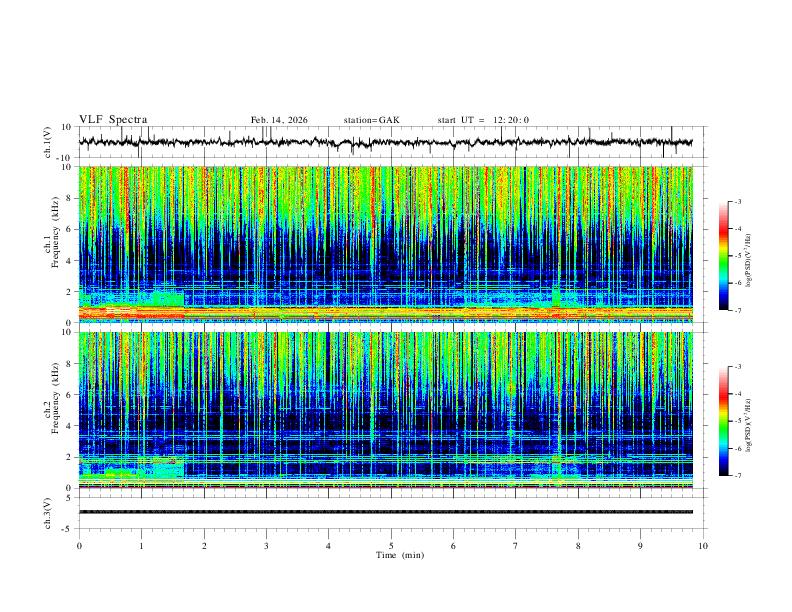792x612 pixels.
Task: Click the 'VLF Spectra' title text
Action: [113, 120]
